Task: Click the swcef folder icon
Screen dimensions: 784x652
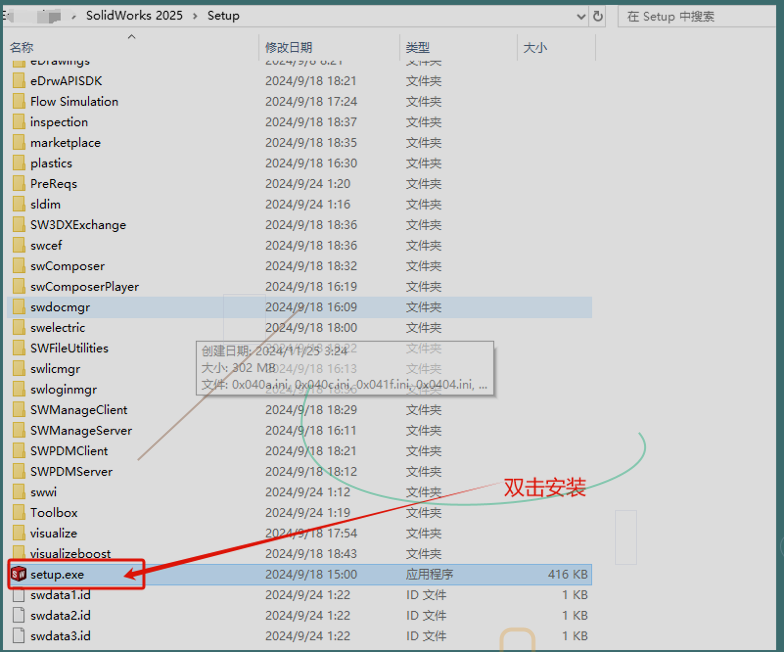Action: (19, 245)
